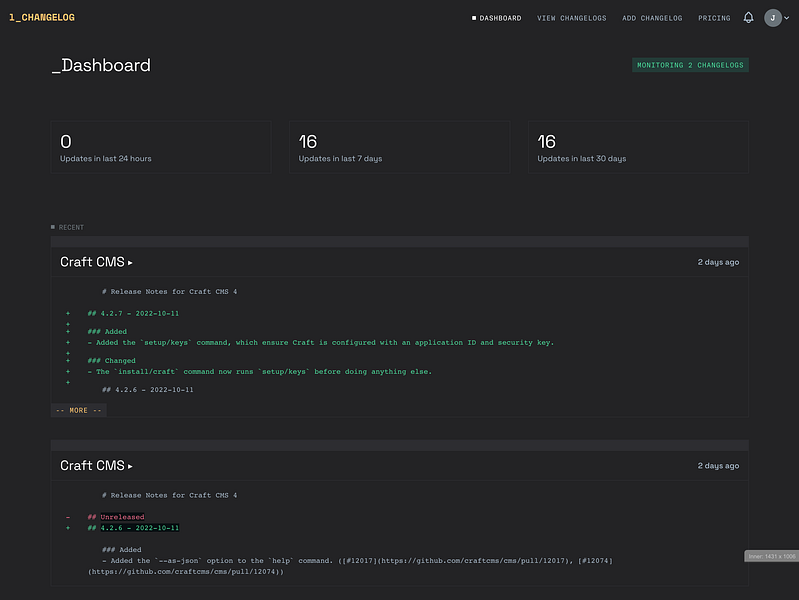The height and width of the screenshot is (600, 799).
Task: Click the '## 4.2.6 - 2022-10-11' line in first card
Action: point(148,389)
